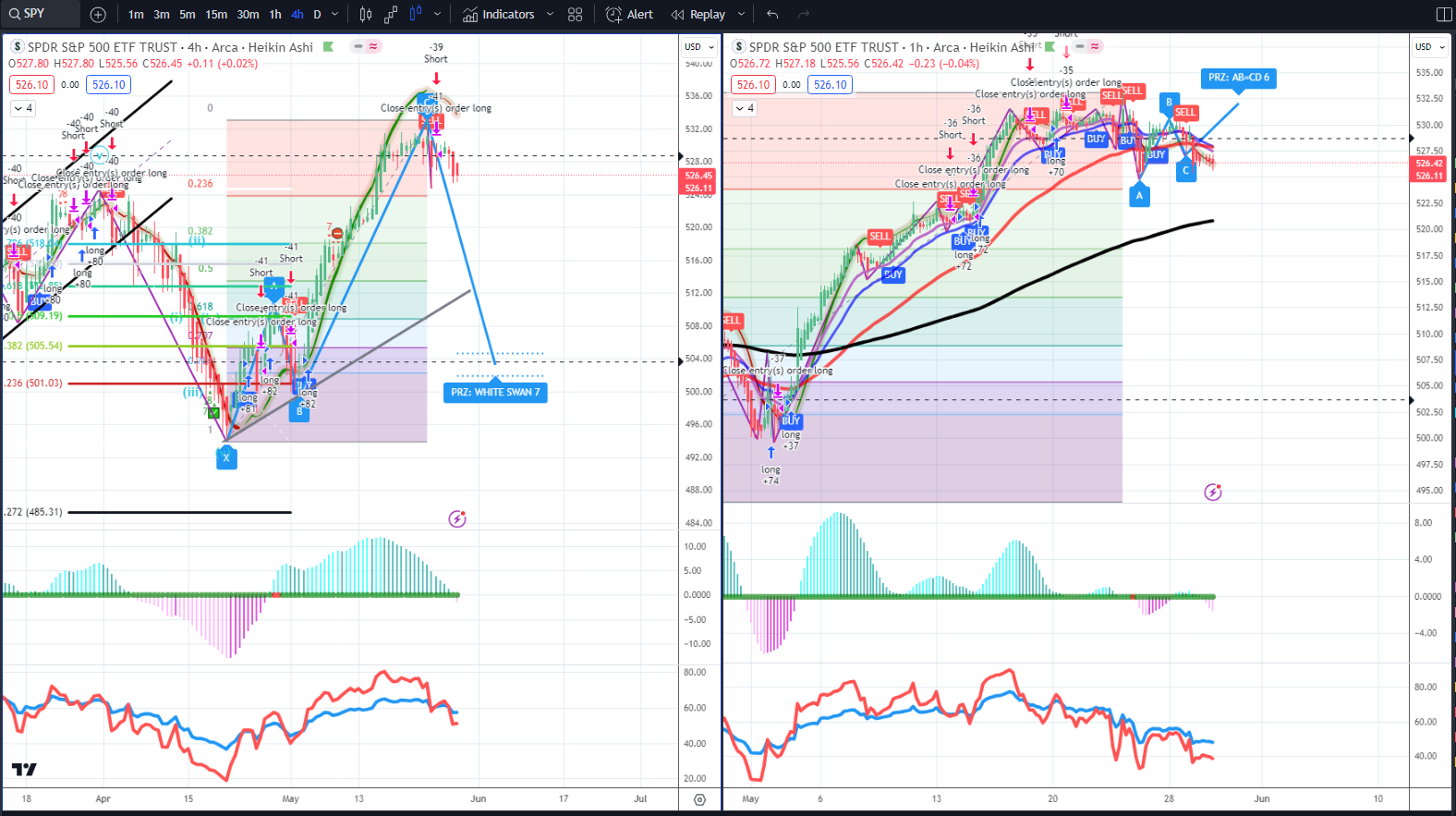
Task: Expand the indicators favorites dropdown arrow
Action: [x=550, y=15]
